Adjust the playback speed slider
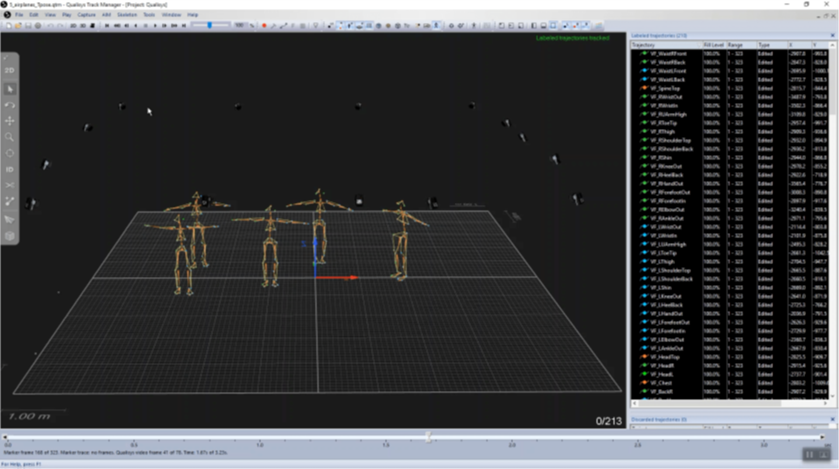 (x=210, y=26)
